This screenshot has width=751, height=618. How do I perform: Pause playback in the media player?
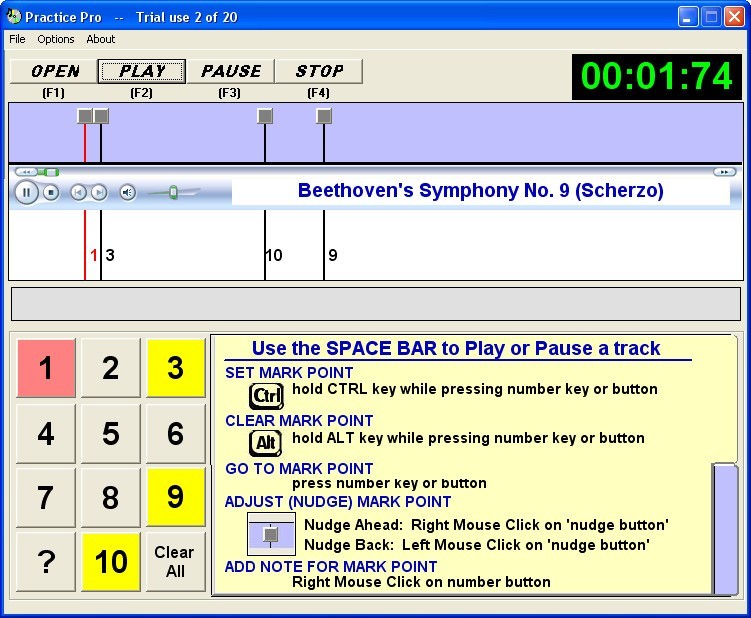click(x=26, y=193)
